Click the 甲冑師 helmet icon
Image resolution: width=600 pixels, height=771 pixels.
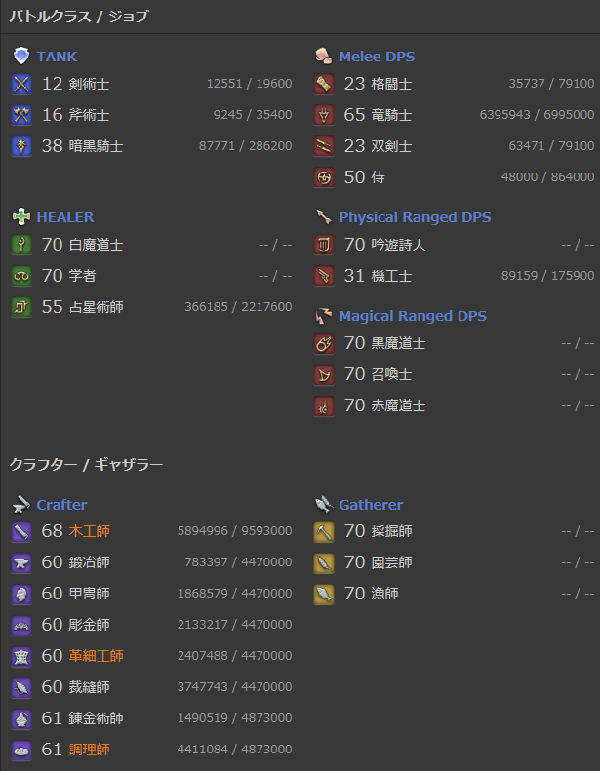21,593
